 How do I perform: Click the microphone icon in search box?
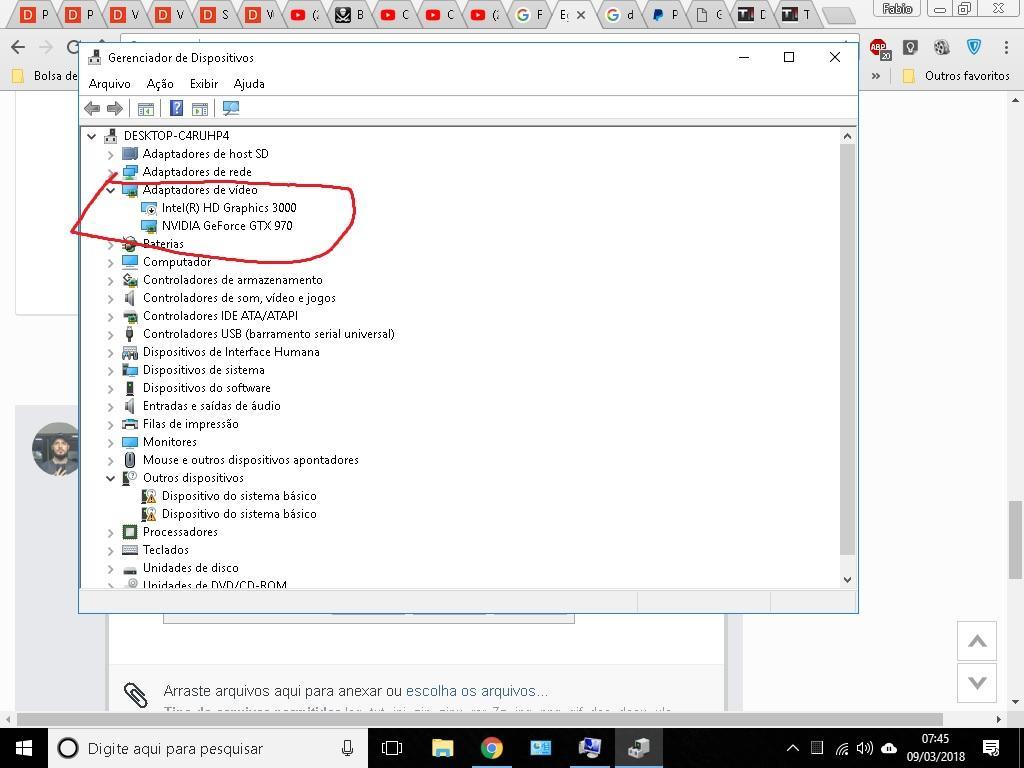pos(347,748)
